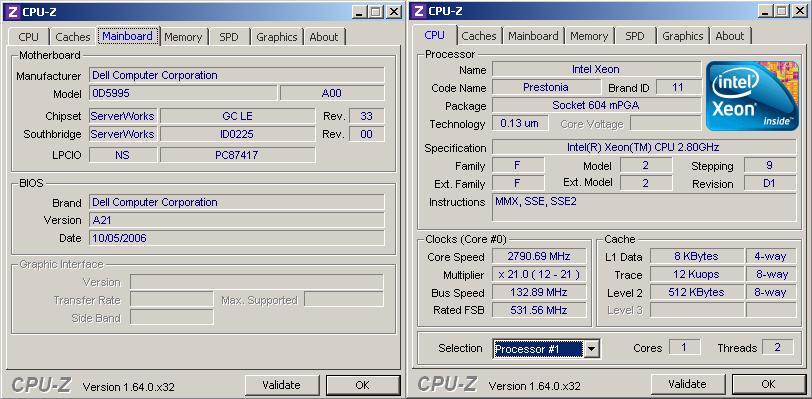The width and height of the screenshot is (812, 399).
Task: Click L1 Data 8 KBytes value
Action: click(x=697, y=256)
